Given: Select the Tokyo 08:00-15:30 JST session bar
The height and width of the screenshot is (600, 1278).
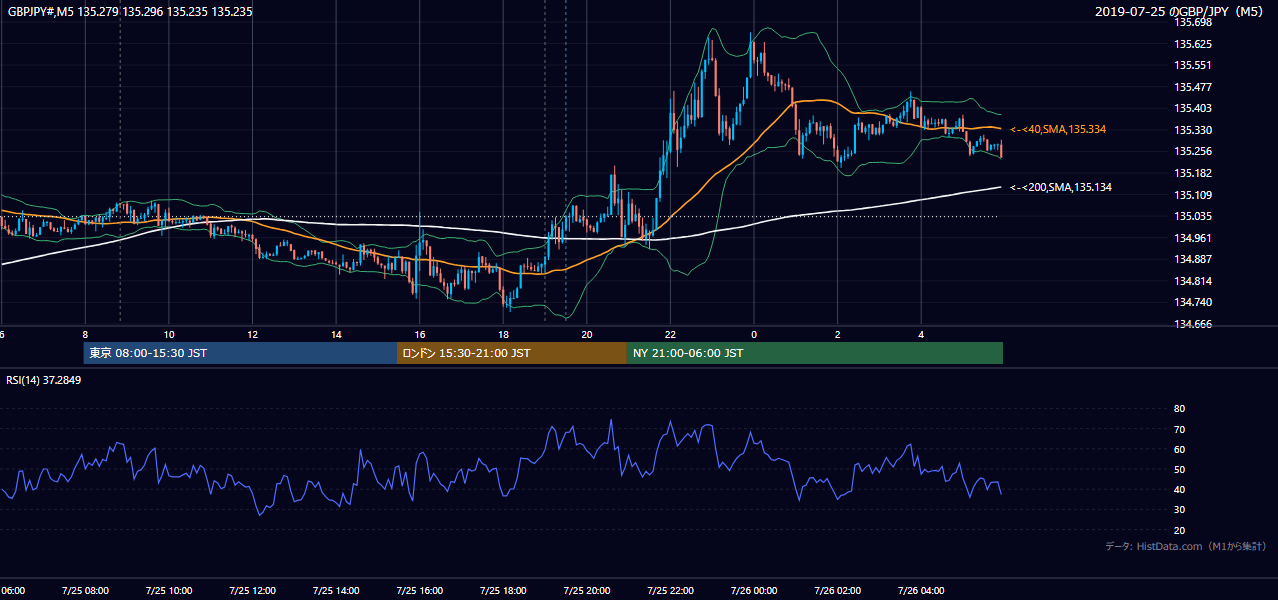Looking at the screenshot, I should (x=241, y=353).
